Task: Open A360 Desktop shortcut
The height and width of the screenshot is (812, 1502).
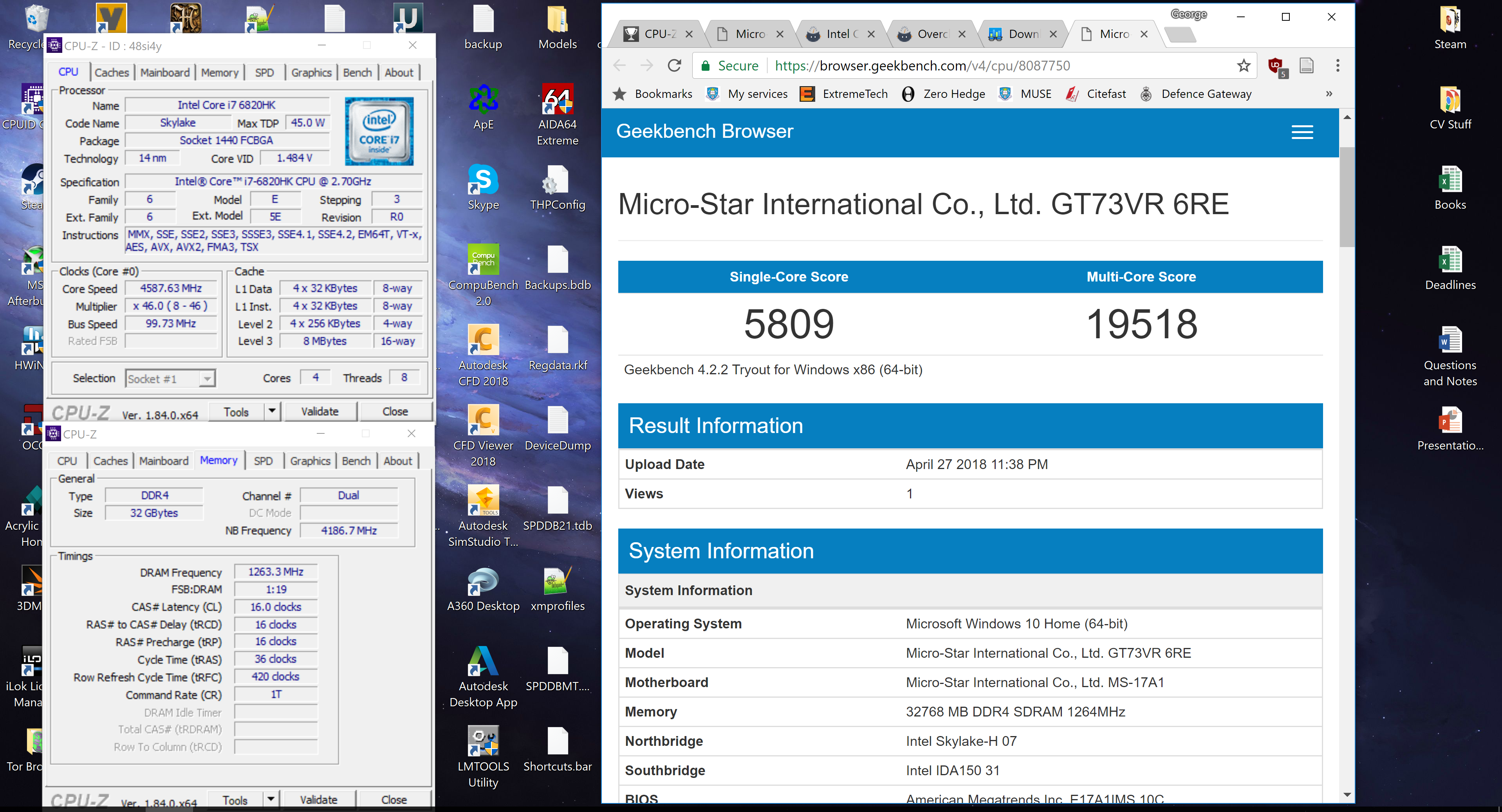Action: pyautogui.click(x=483, y=589)
